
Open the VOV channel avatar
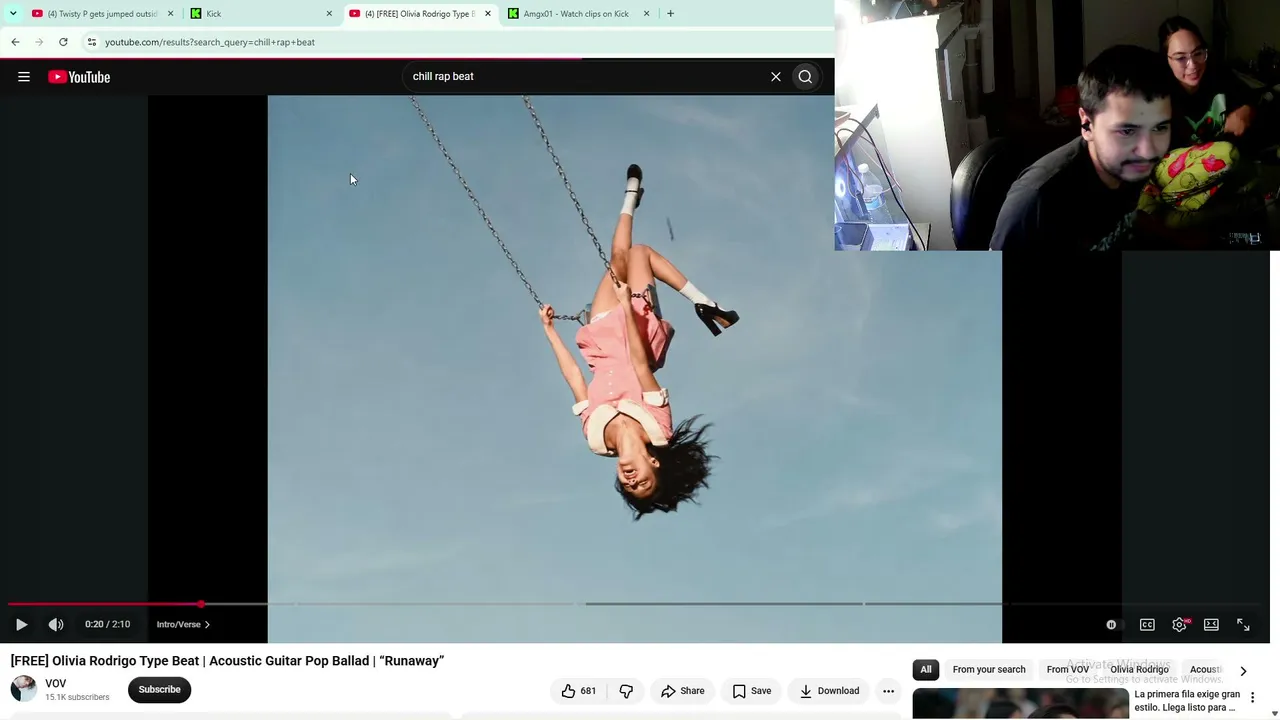pos(24,689)
